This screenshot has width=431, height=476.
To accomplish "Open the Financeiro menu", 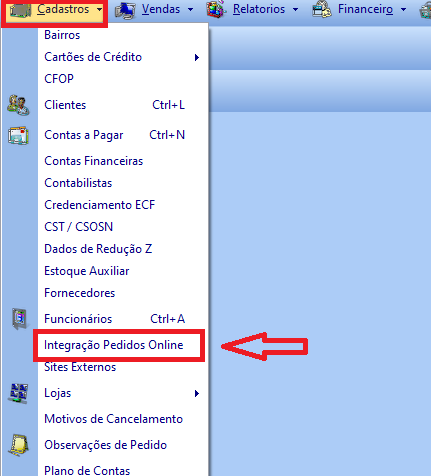I will point(365,9).
